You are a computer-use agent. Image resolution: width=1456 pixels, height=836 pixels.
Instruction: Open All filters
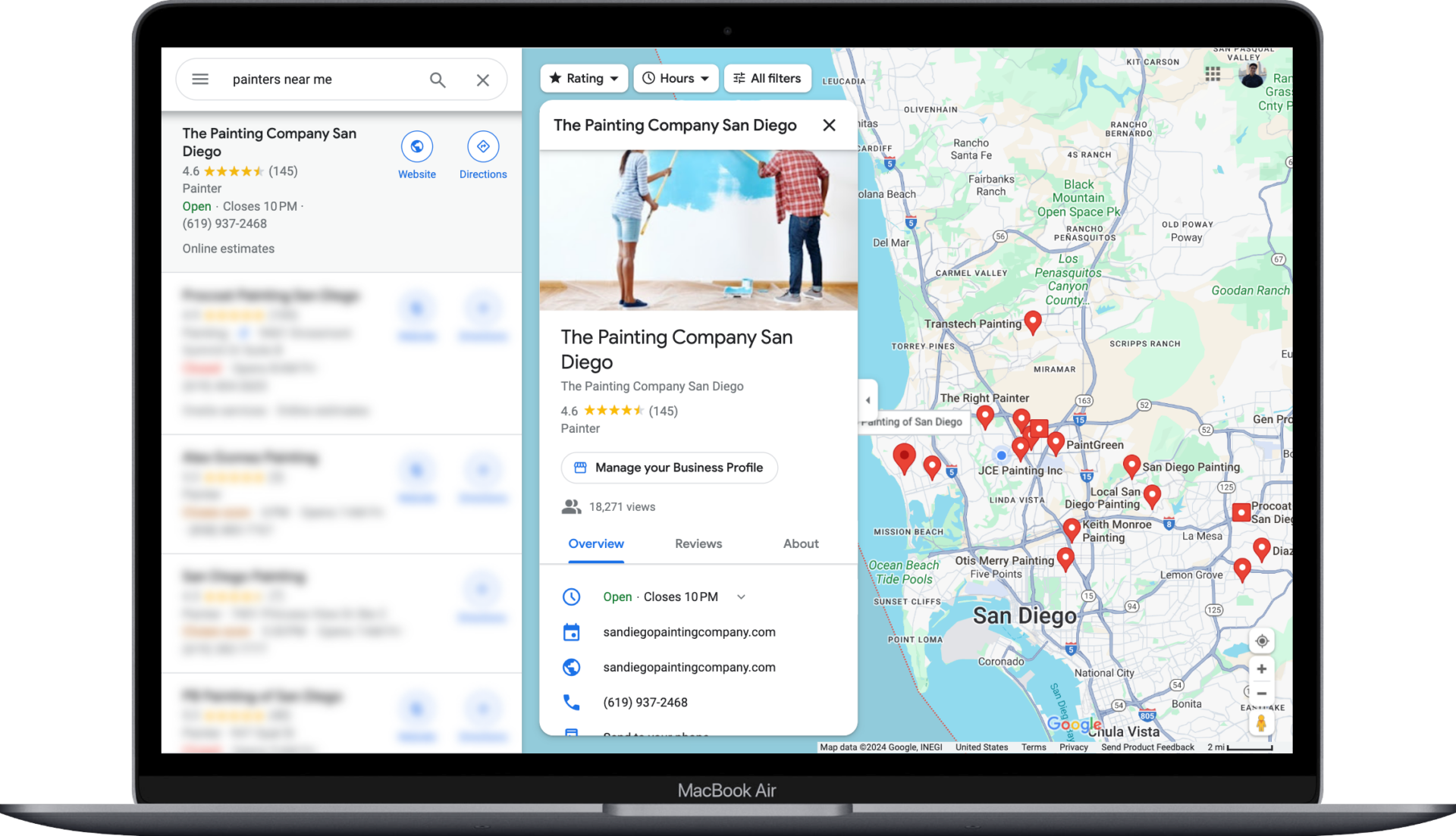[x=767, y=78]
